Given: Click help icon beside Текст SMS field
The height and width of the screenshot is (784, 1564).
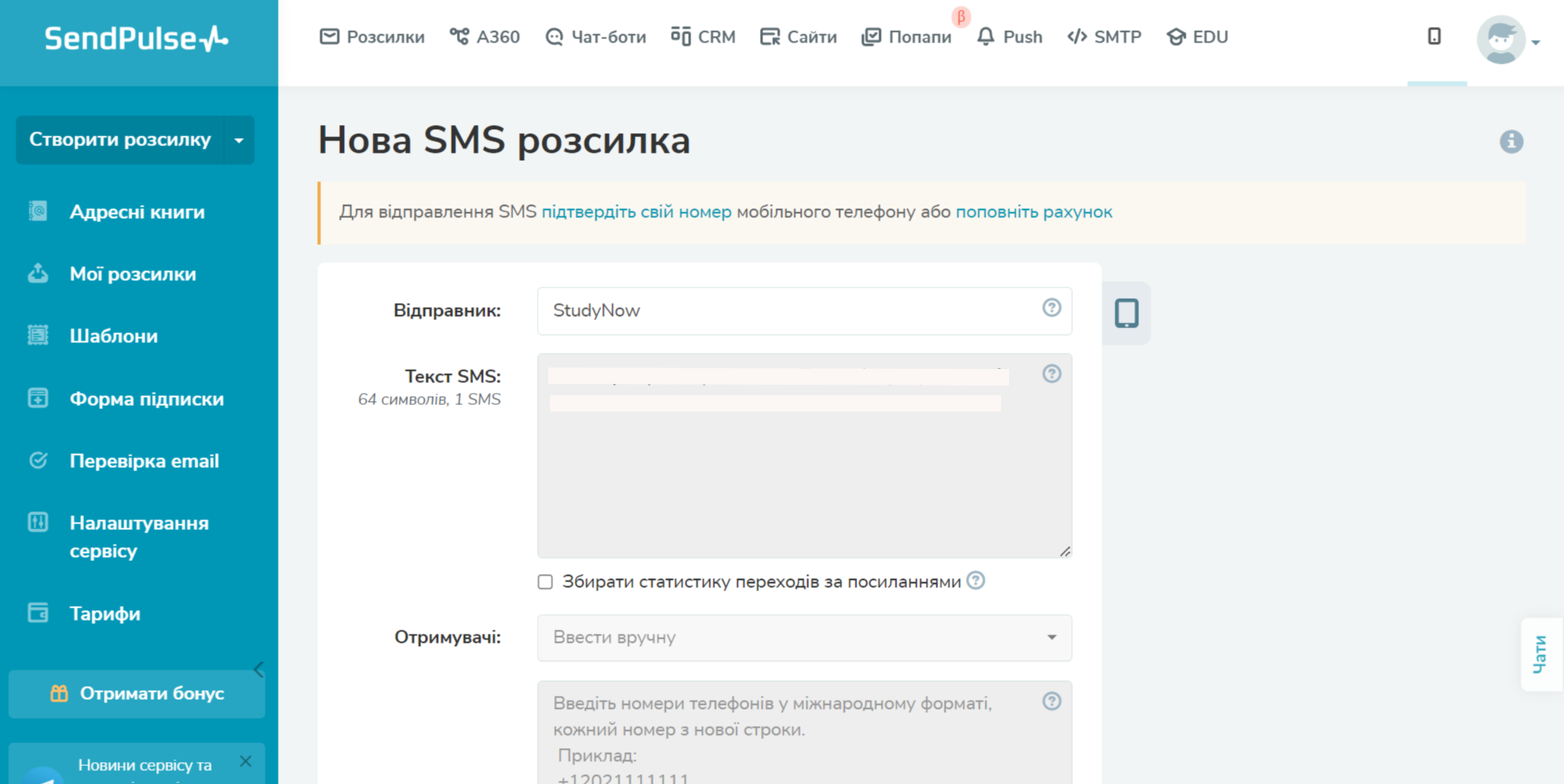Looking at the screenshot, I should coord(1051,374).
